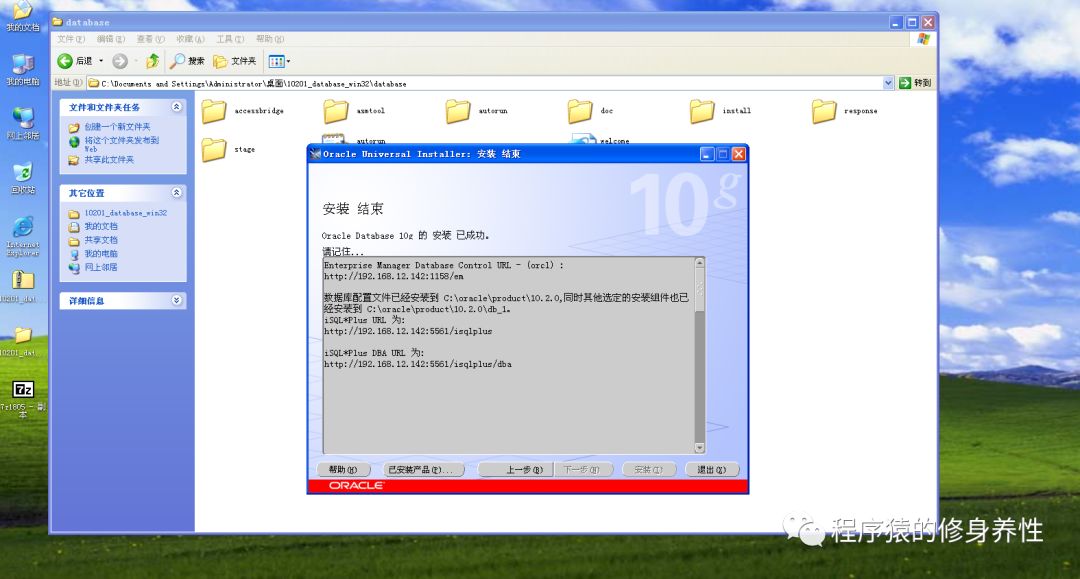Image resolution: width=1080 pixels, height=579 pixels.
Task: Open the Recycle Bin desktop icon
Action: [x=23, y=178]
